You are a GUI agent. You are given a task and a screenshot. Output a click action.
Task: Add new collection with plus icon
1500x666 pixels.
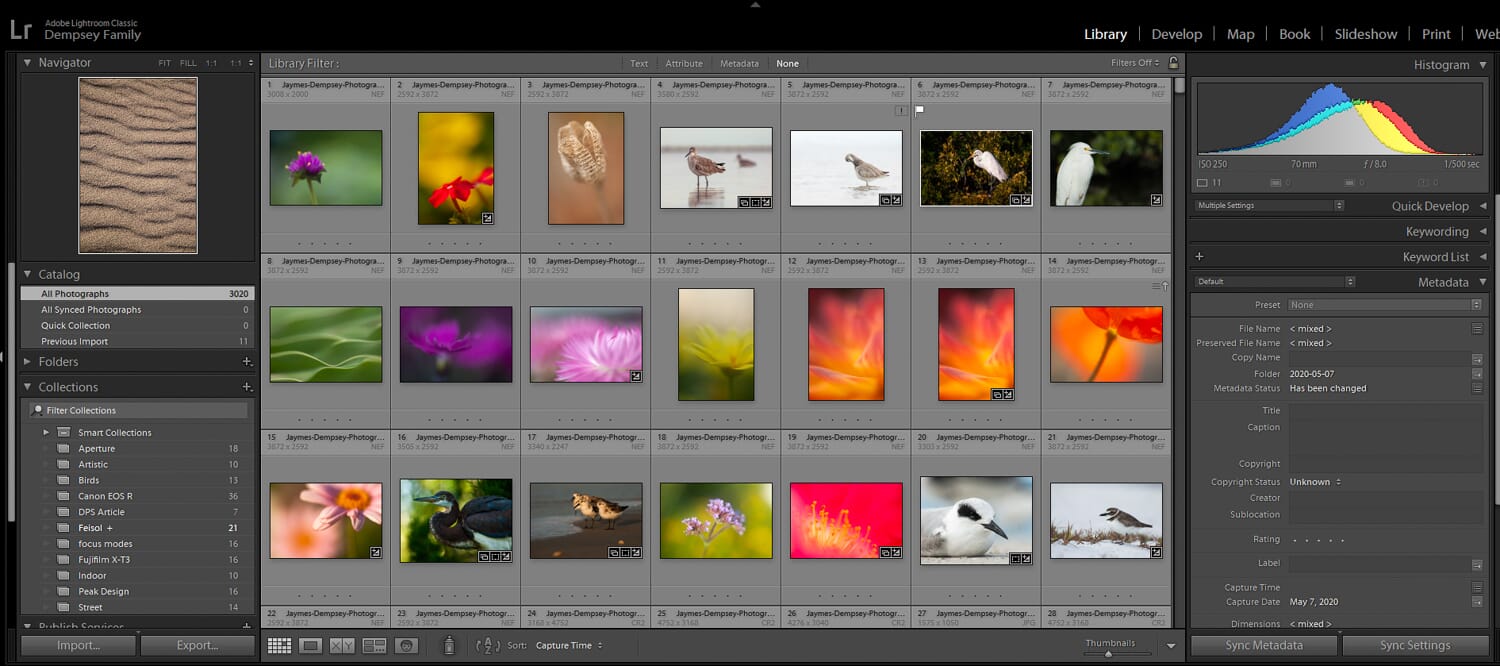(246, 387)
